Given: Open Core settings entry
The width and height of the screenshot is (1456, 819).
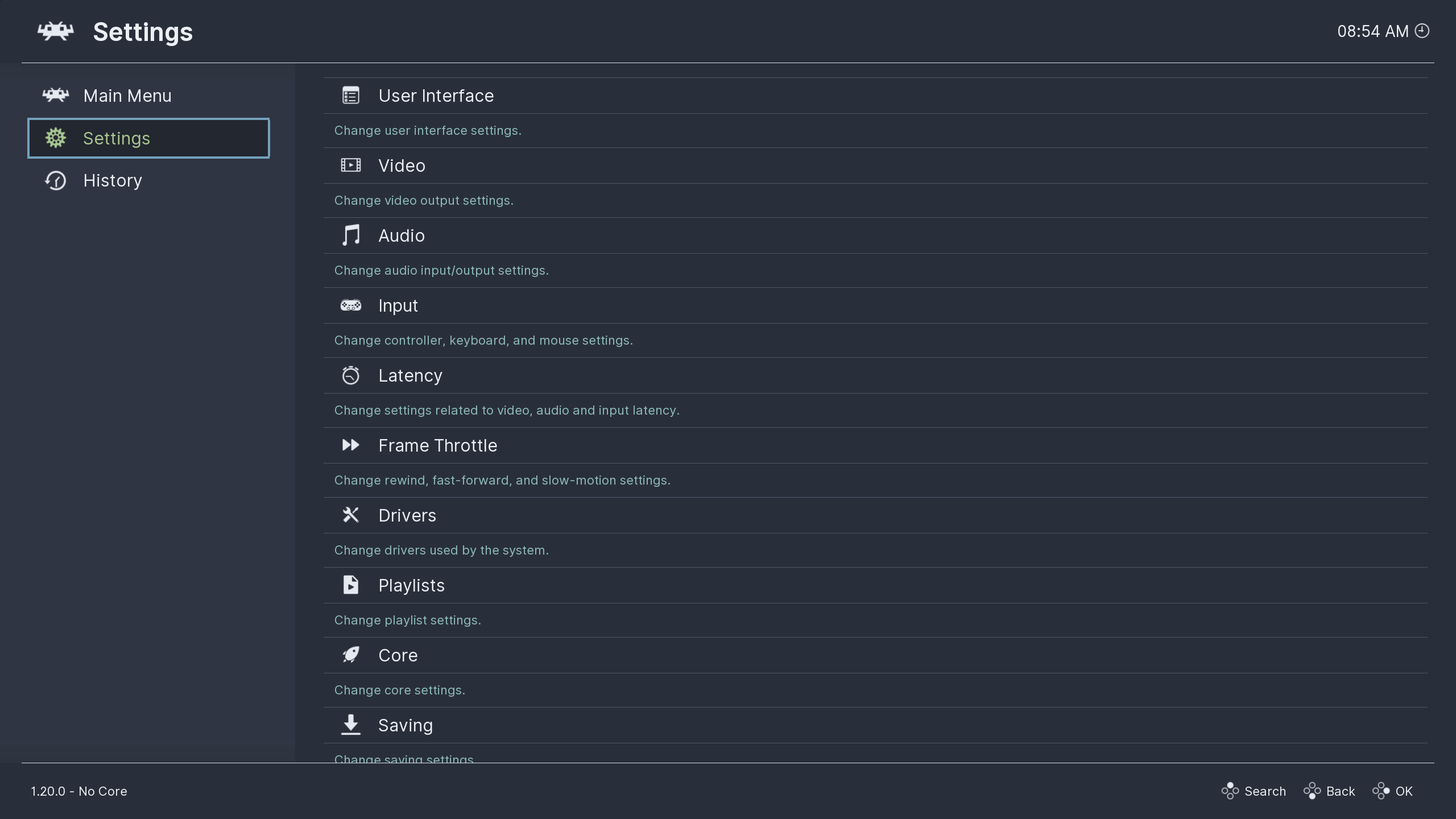Looking at the screenshot, I should click(875, 655).
